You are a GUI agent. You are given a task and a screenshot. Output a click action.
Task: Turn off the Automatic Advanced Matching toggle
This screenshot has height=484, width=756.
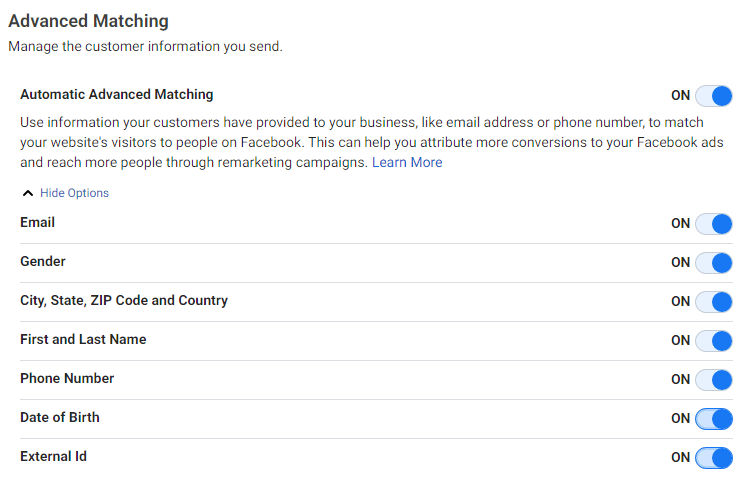pyautogui.click(x=714, y=96)
